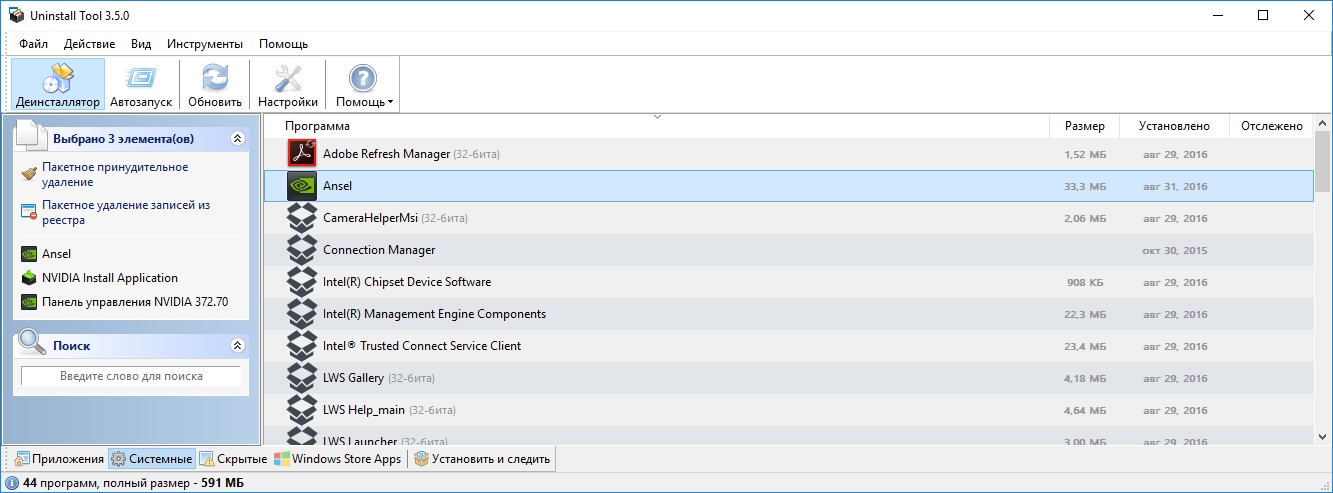Click Пакетное принудительное удаление link
Viewport: 1333px width, 493px height.
click(x=114, y=174)
